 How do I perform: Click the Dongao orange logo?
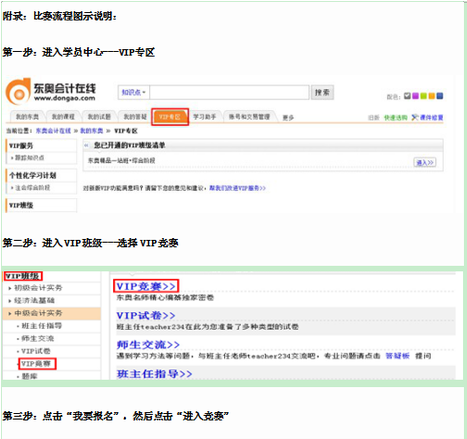[x=18, y=91]
